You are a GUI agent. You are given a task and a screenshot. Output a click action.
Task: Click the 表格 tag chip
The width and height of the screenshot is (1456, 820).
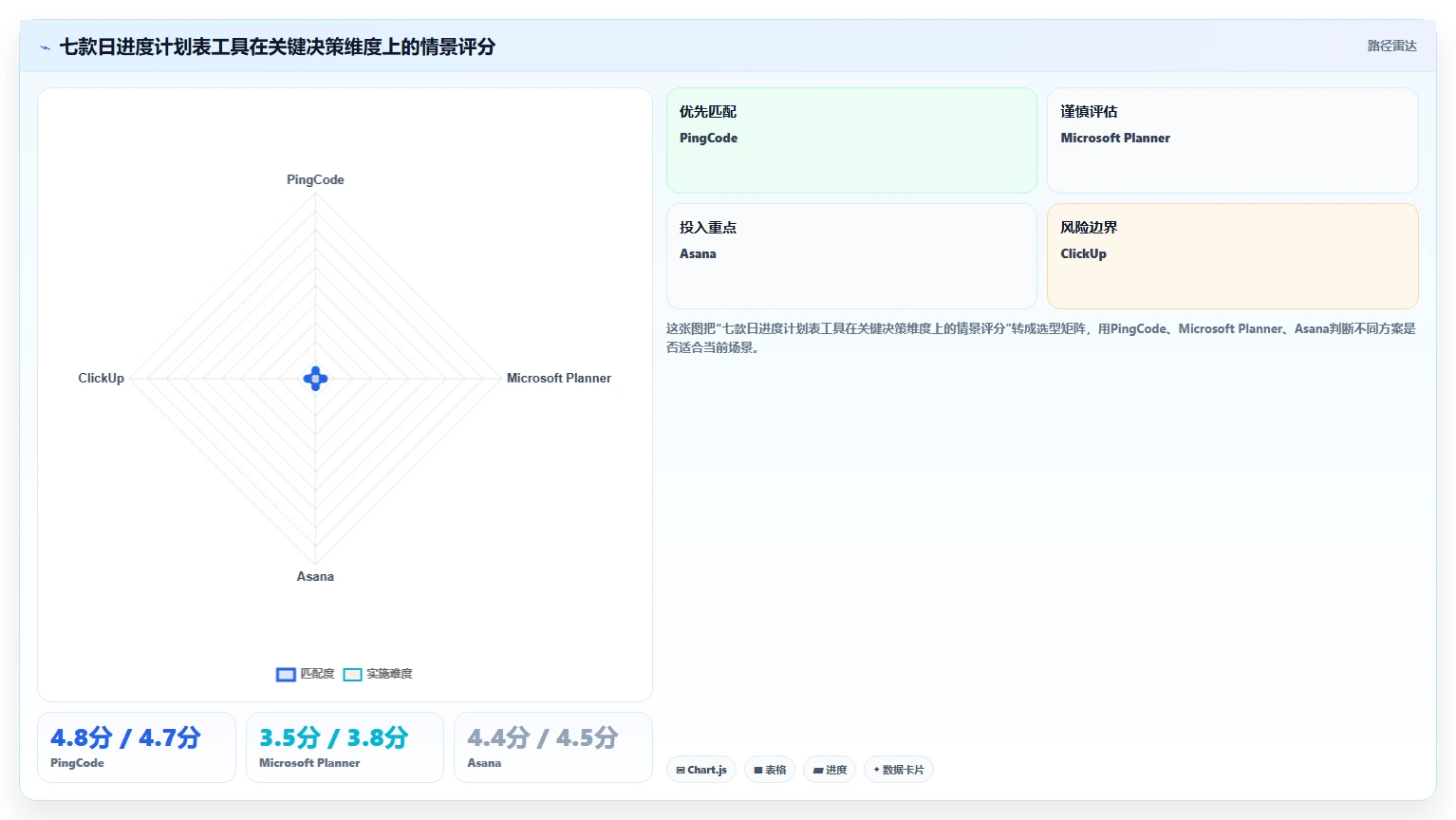[770, 770]
